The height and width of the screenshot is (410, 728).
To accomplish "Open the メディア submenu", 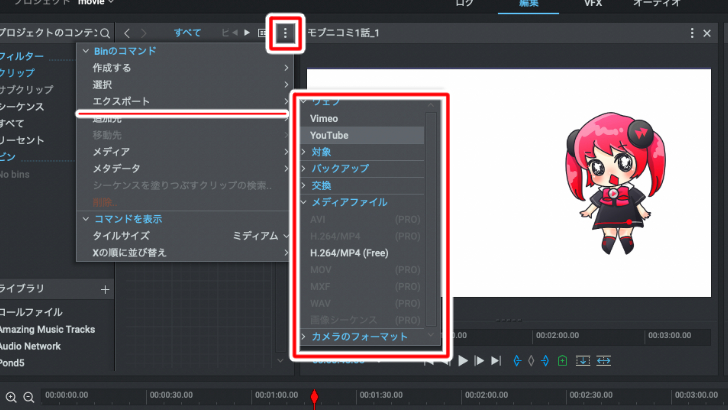I will [184, 152].
